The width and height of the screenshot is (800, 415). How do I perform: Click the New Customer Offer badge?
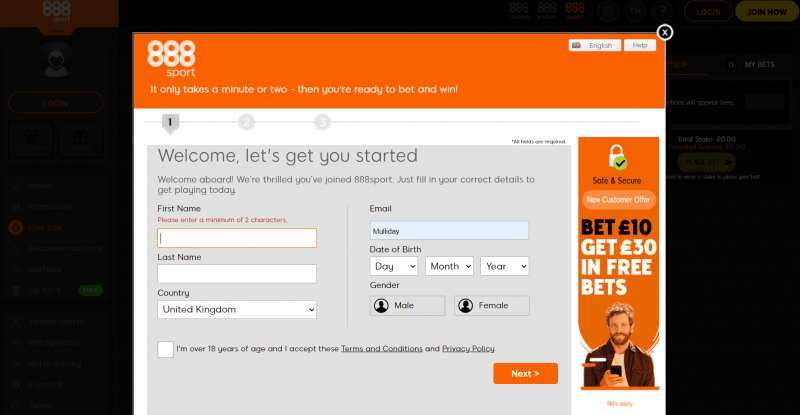[x=618, y=200]
